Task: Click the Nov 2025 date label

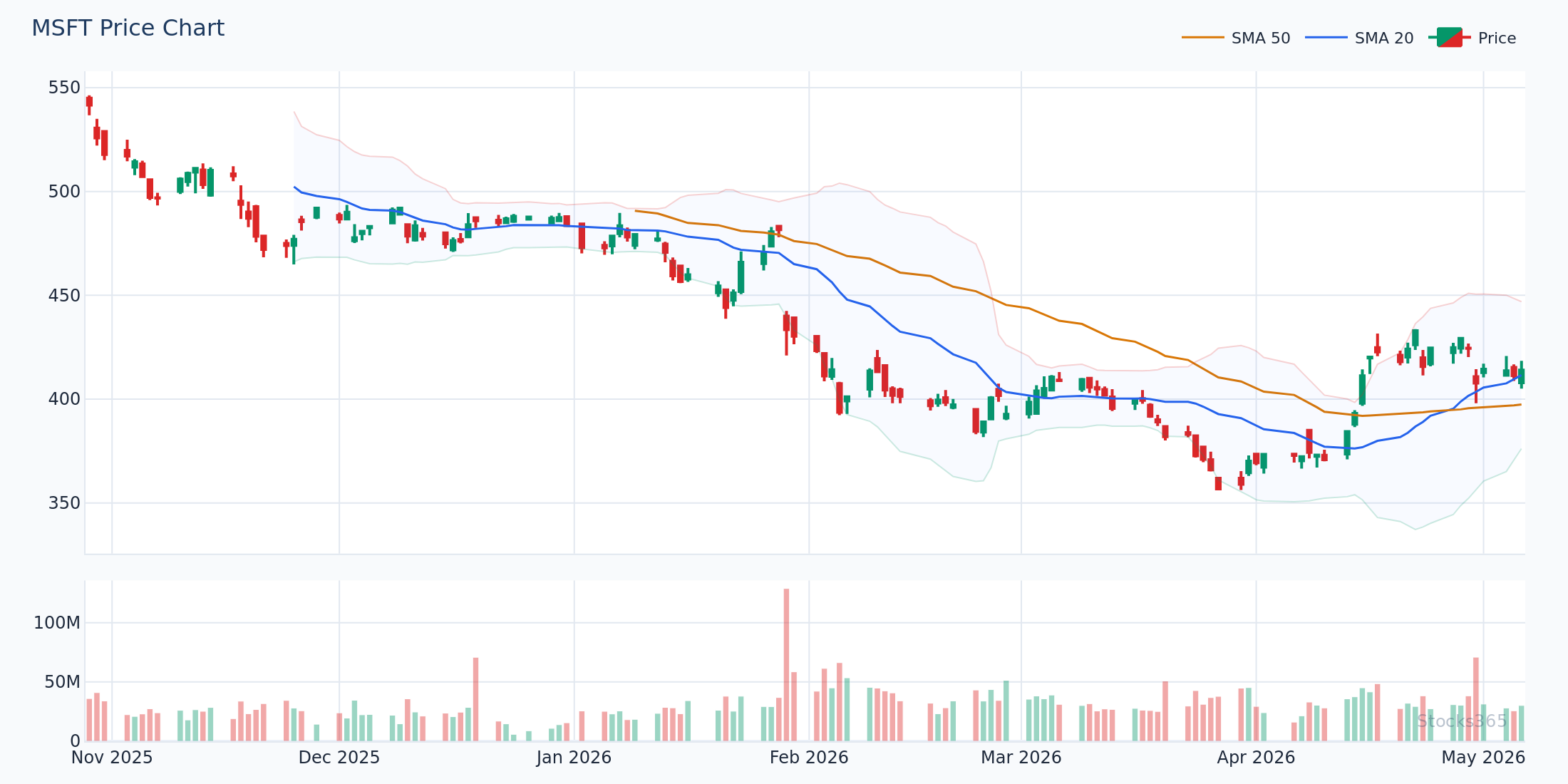Action: click(x=112, y=758)
